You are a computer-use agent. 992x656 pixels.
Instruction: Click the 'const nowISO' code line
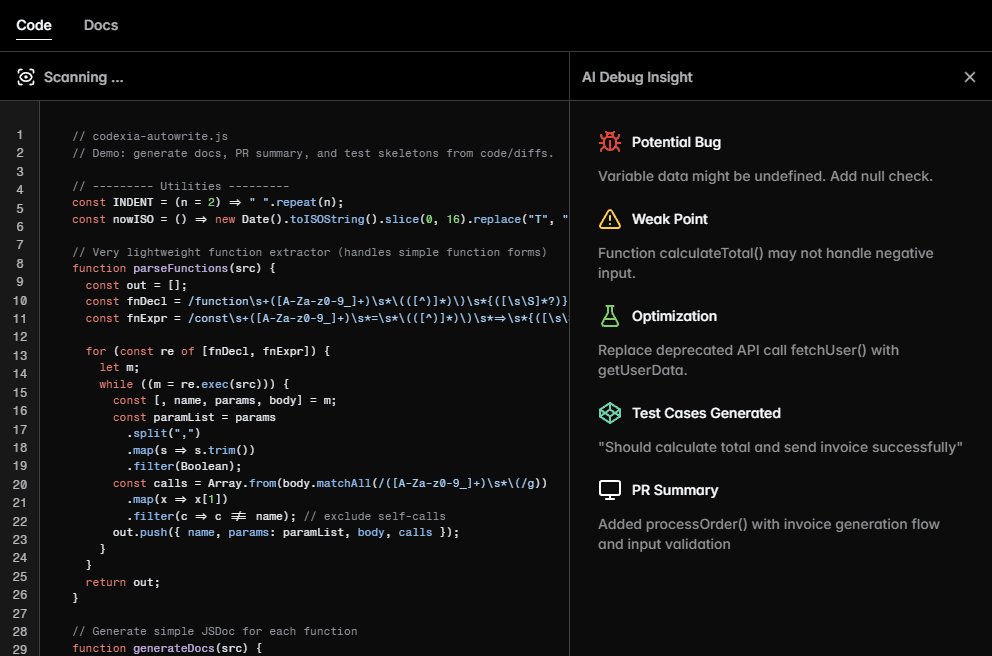tap(320, 220)
